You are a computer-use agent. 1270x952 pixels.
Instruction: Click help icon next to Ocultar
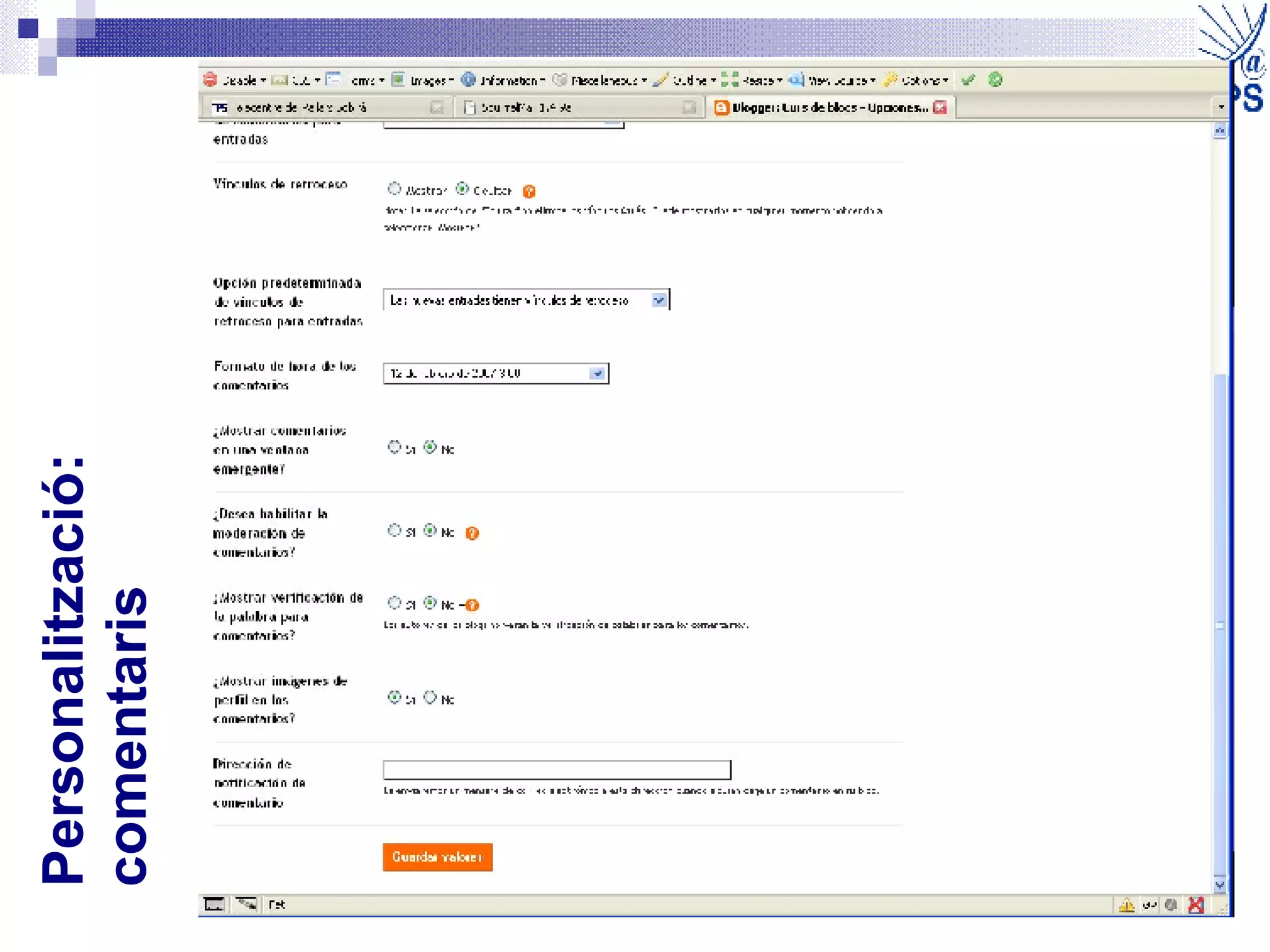pos(529,192)
